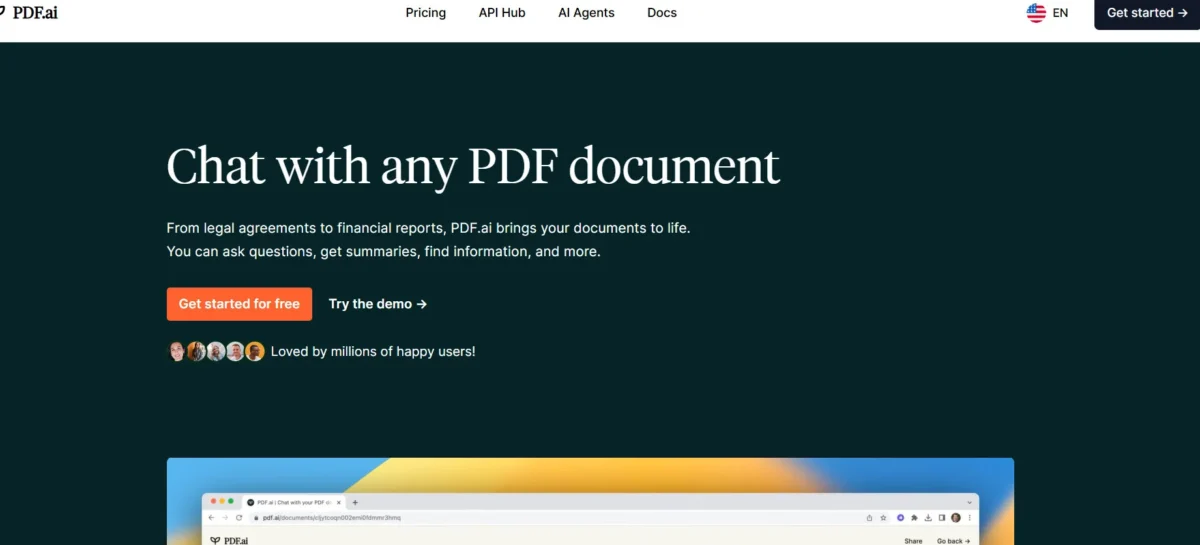Click the first user avatar

click(x=176, y=351)
